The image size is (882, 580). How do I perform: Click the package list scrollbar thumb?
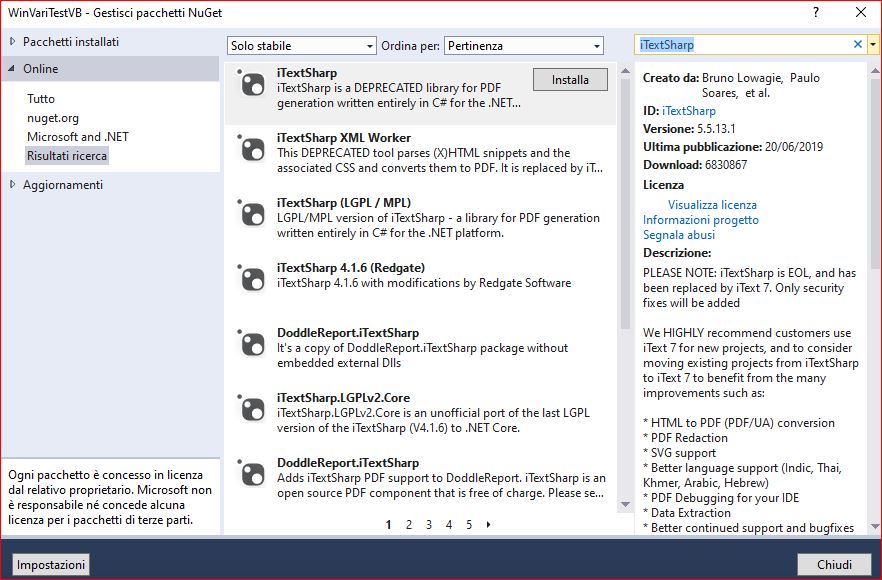click(x=626, y=204)
